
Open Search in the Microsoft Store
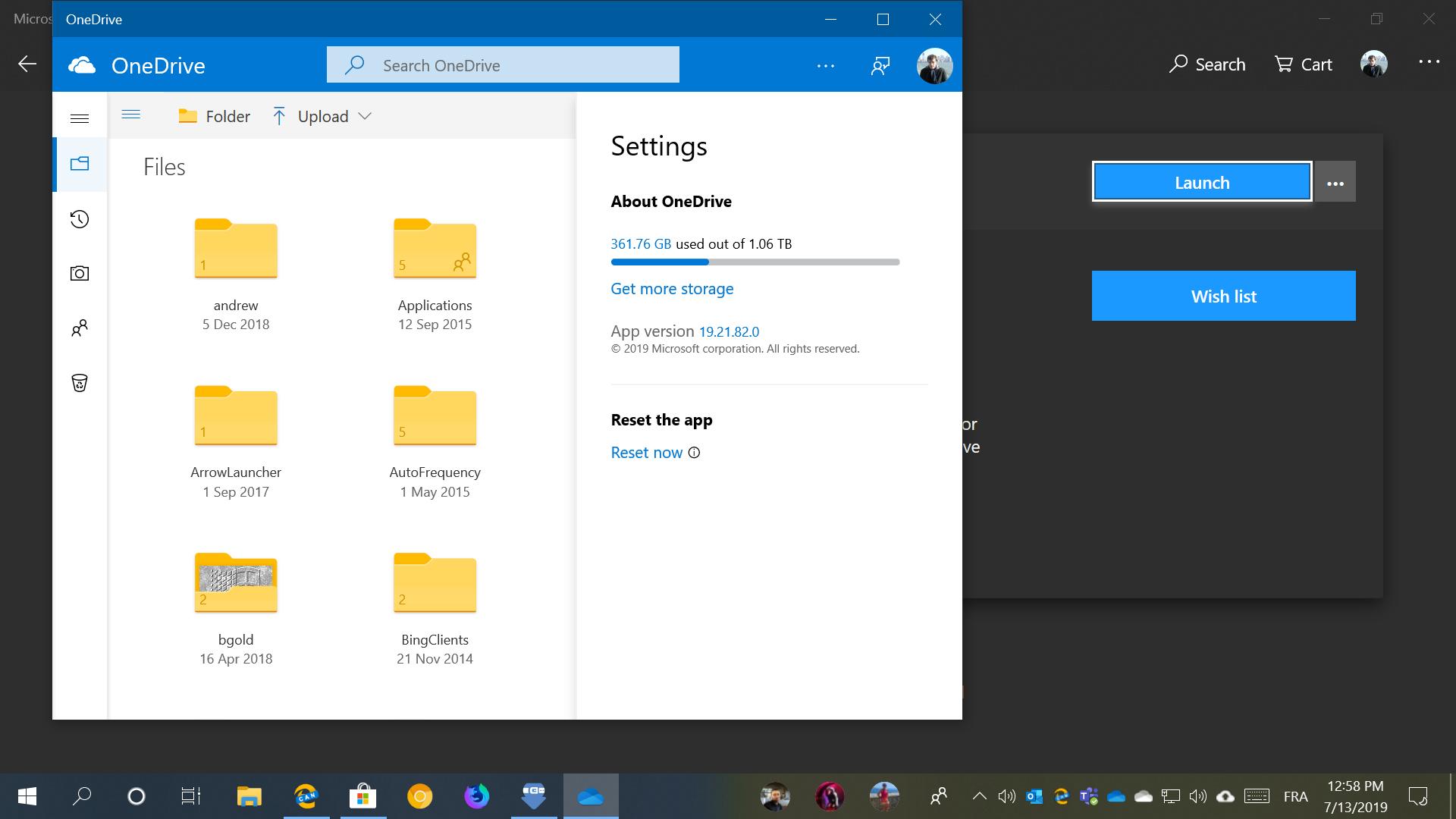click(1207, 64)
